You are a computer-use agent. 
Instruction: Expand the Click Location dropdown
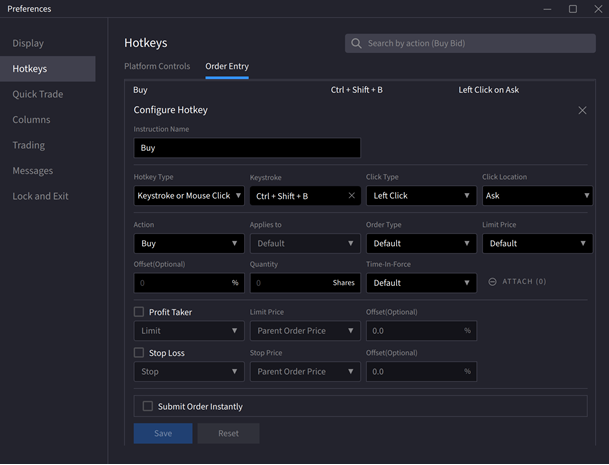pos(537,196)
